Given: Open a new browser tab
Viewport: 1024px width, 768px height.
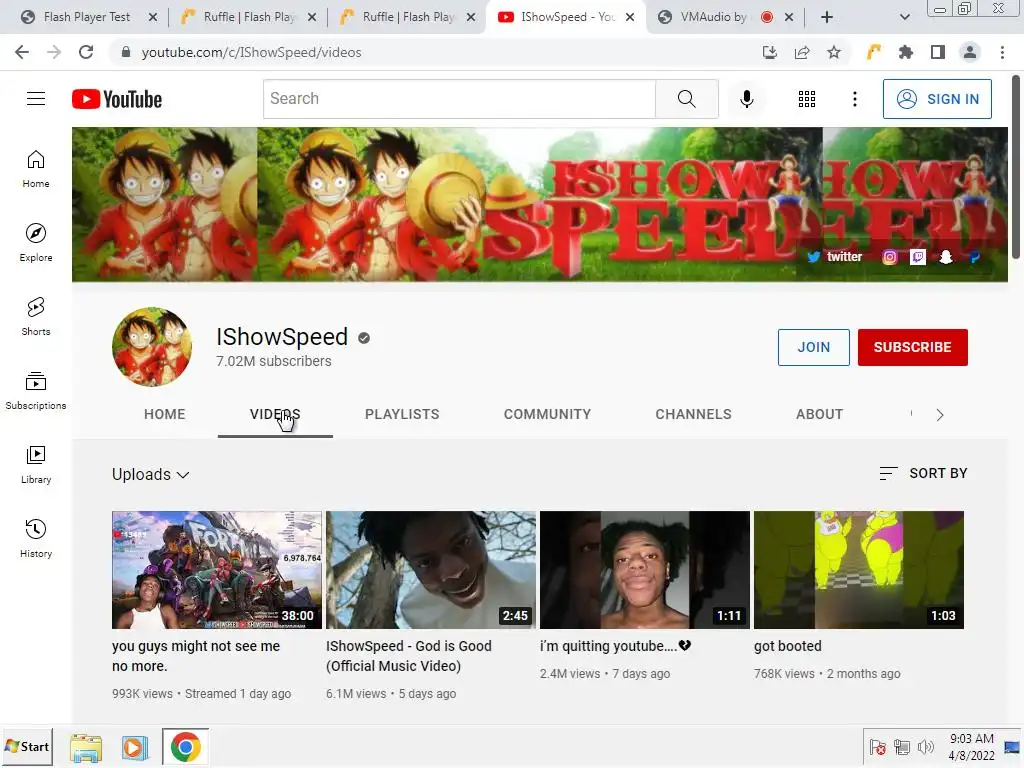Looking at the screenshot, I should (x=827, y=17).
